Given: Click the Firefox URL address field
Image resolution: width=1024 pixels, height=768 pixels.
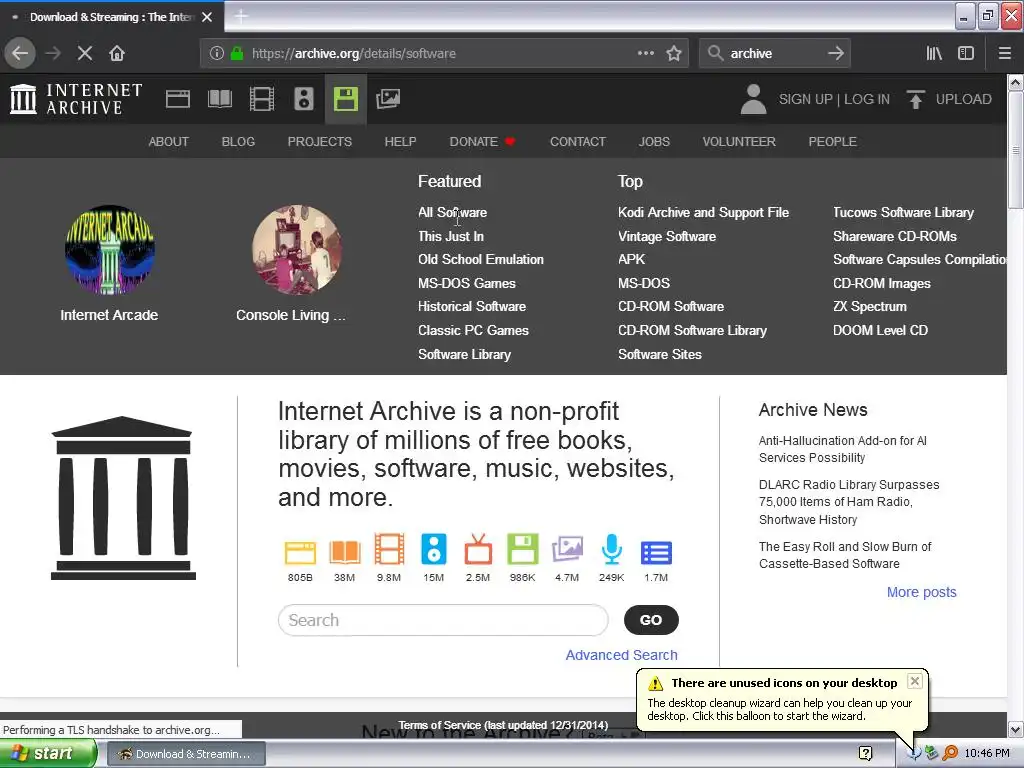Looking at the screenshot, I should point(444,54).
